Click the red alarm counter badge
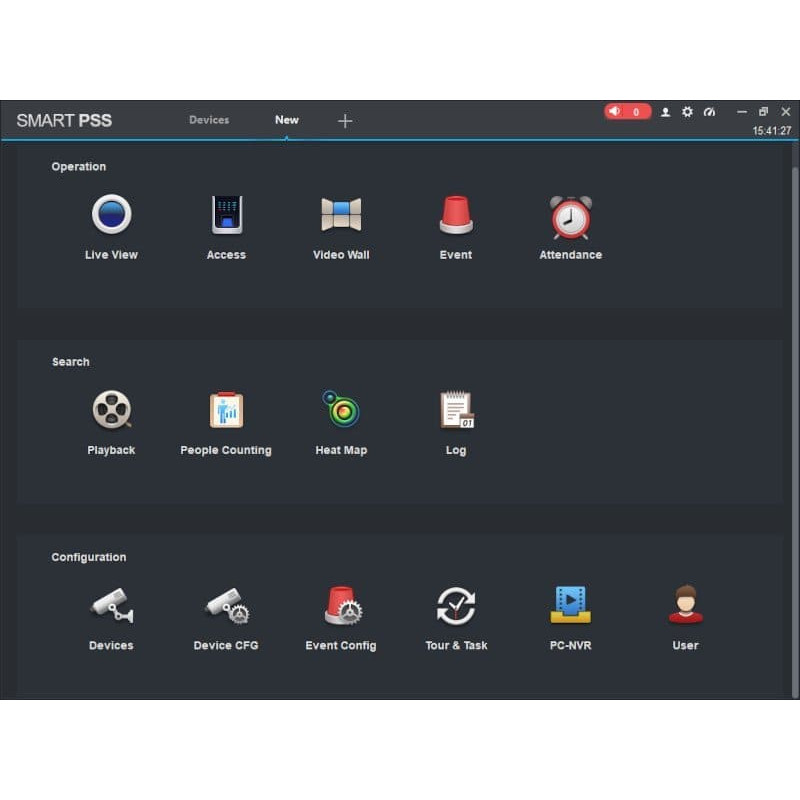Viewport: 800px width, 800px height. [627, 112]
